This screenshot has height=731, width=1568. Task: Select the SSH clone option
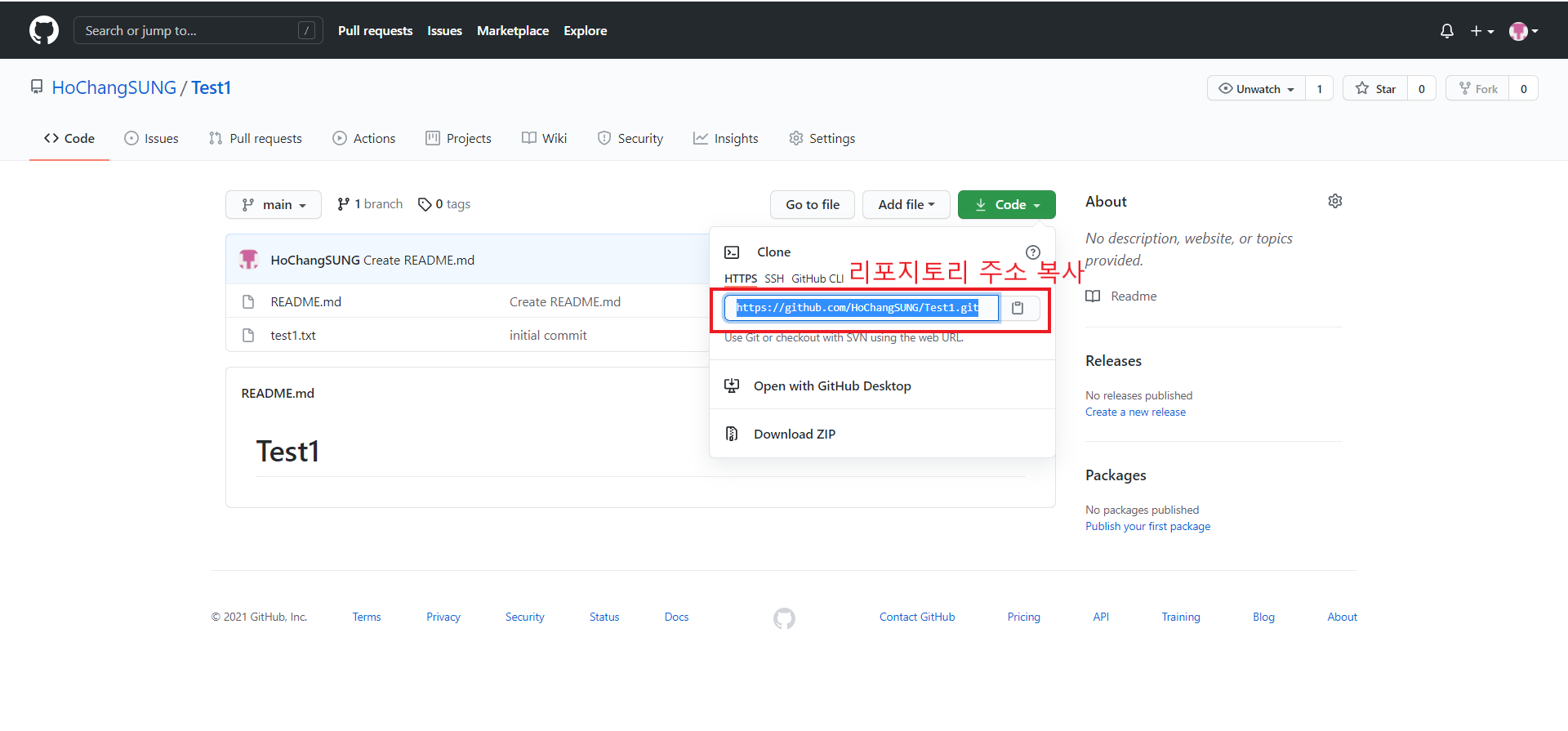774,279
